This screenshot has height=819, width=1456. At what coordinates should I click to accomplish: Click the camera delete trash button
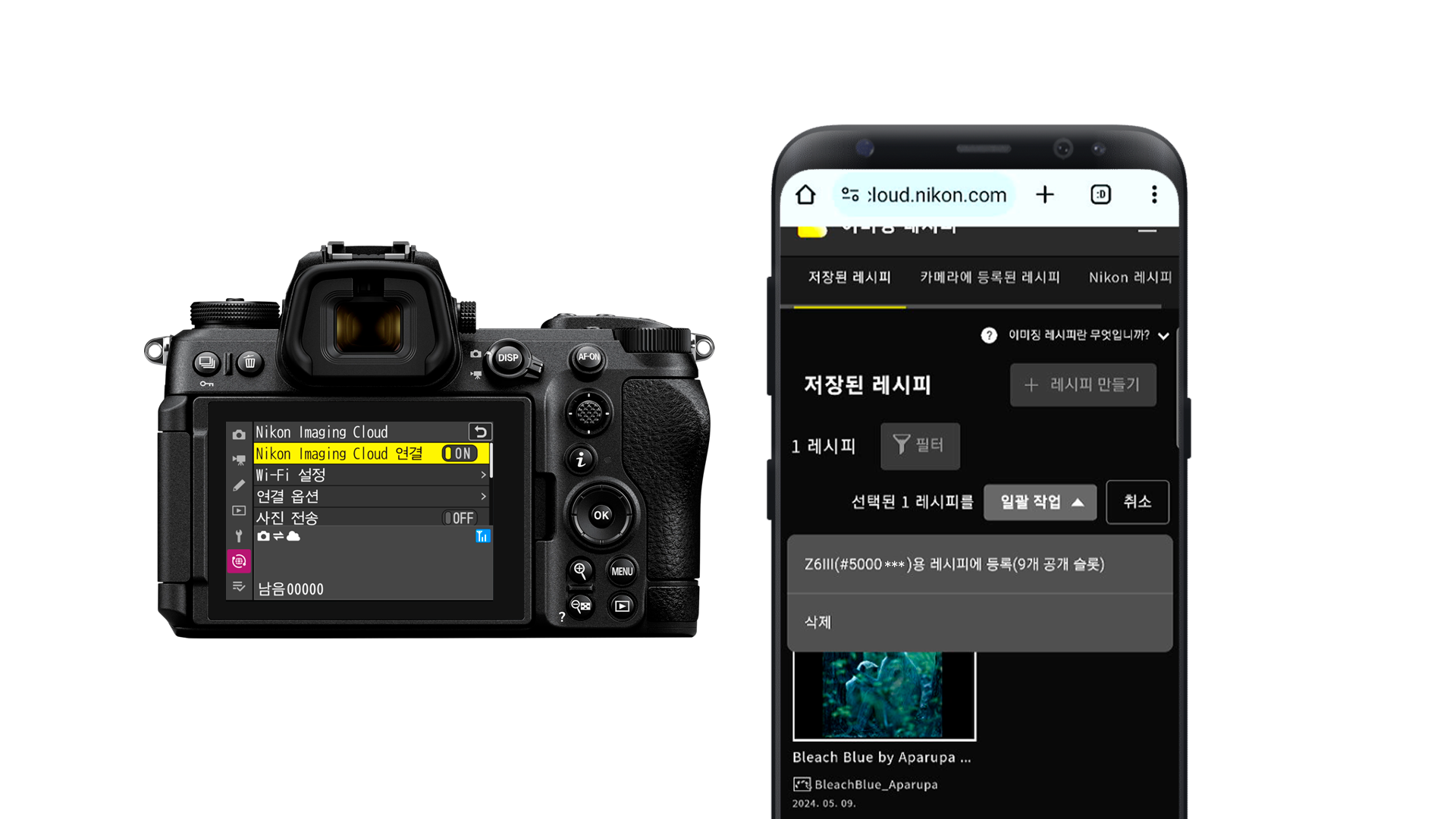[249, 362]
